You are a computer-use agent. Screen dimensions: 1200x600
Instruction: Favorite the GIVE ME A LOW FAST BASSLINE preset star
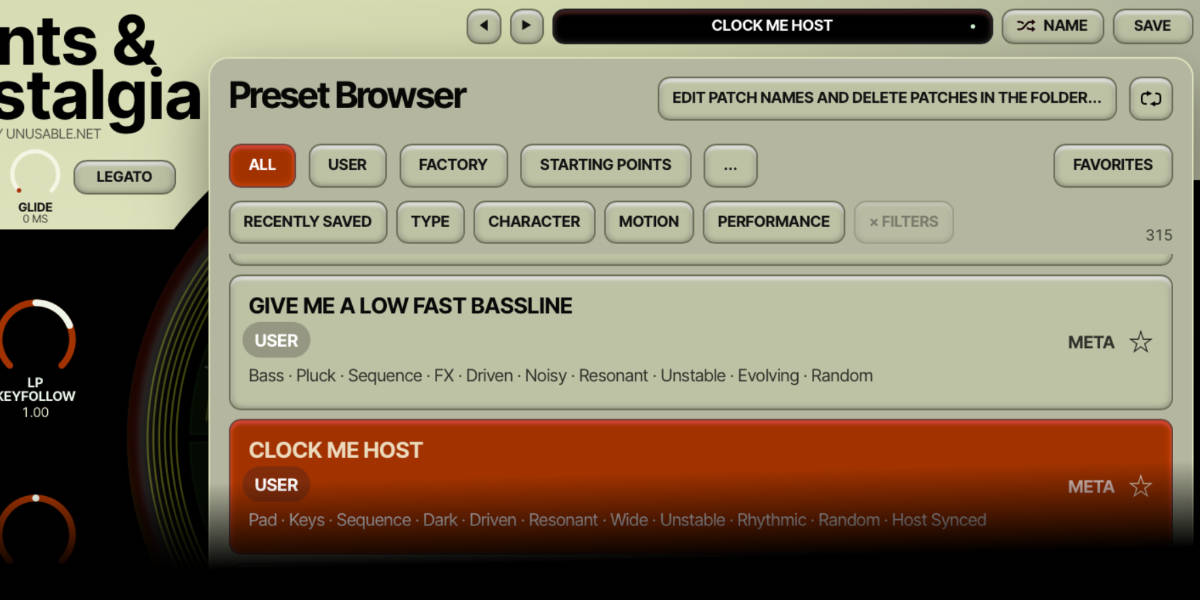1140,342
